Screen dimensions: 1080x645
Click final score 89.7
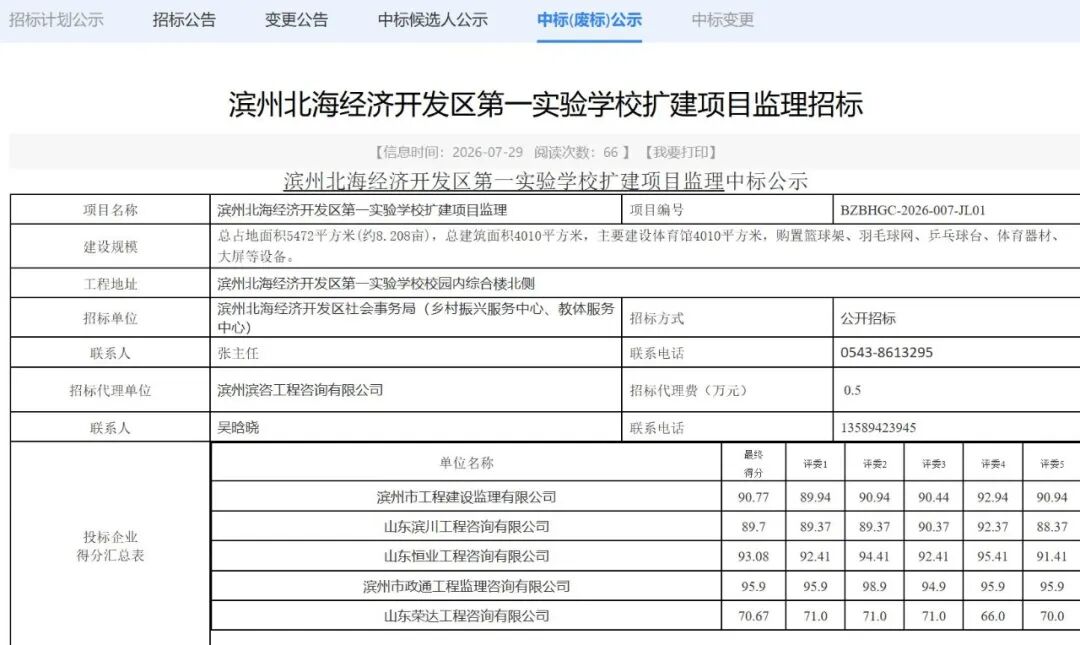pyautogui.click(x=754, y=526)
